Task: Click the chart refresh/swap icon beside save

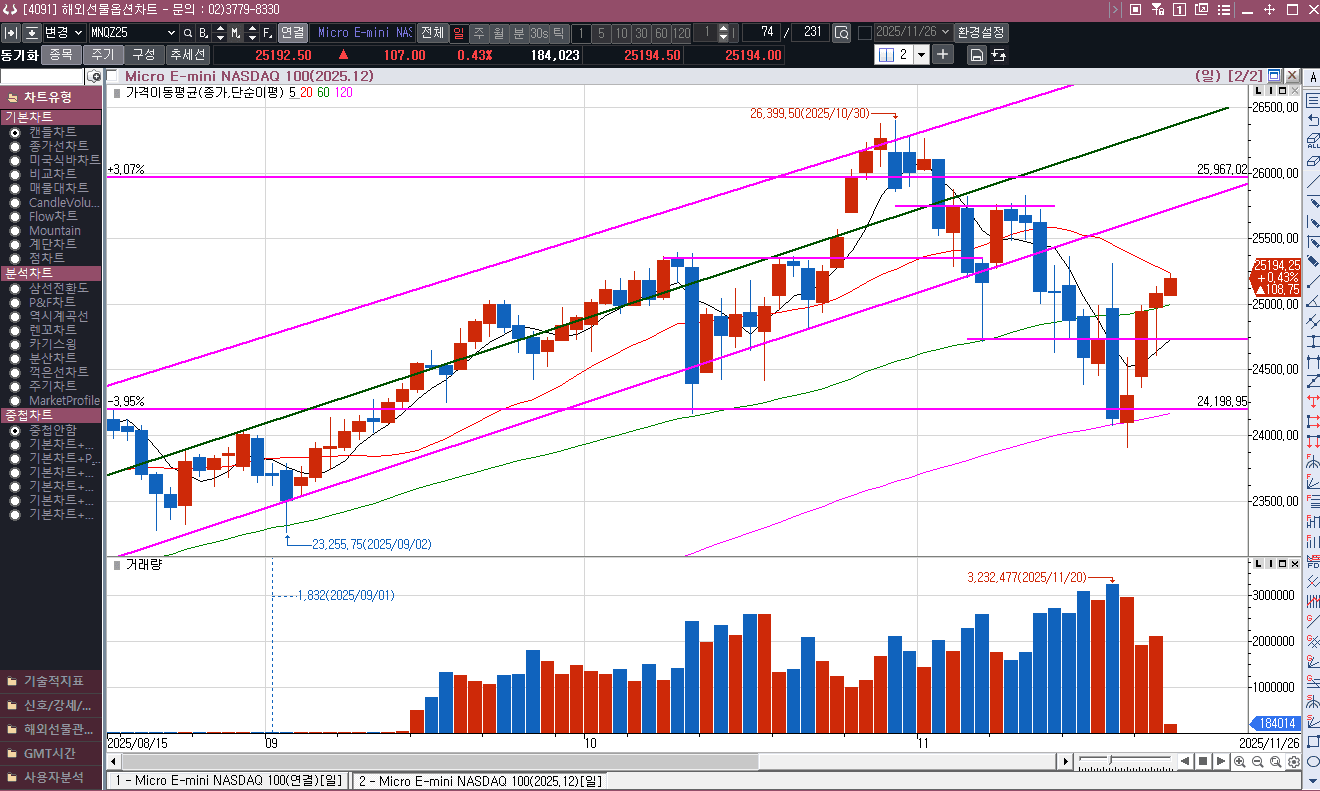Action: (x=999, y=55)
